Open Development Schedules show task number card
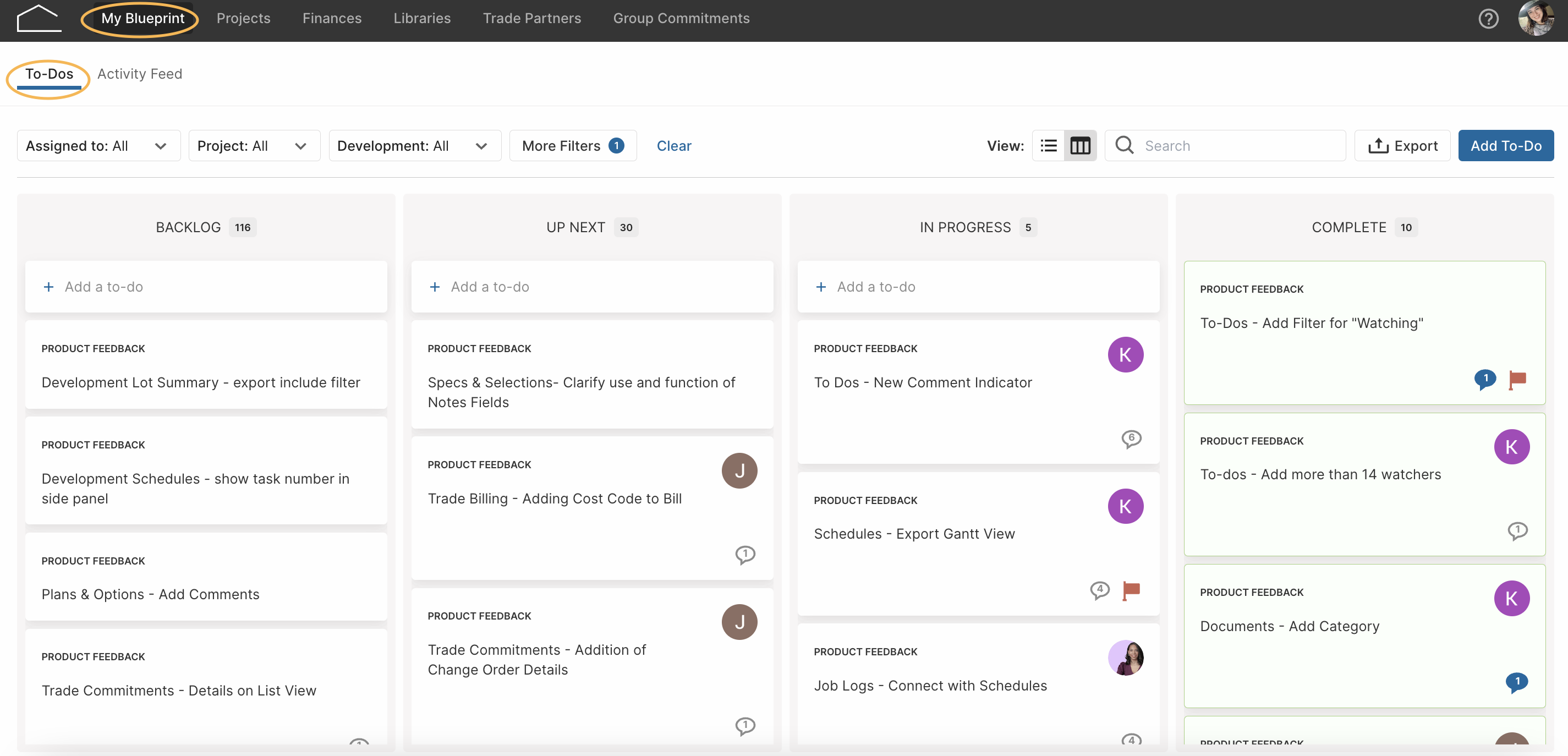 [x=206, y=470]
